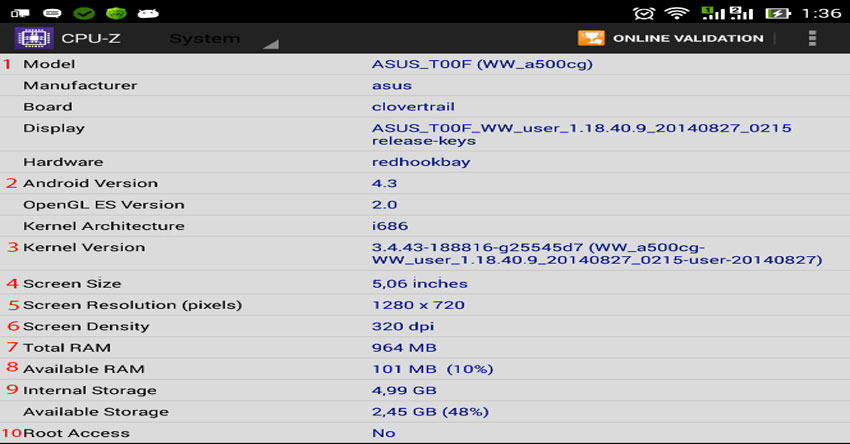Select the Board label
The width and height of the screenshot is (850, 444).
coord(48,106)
